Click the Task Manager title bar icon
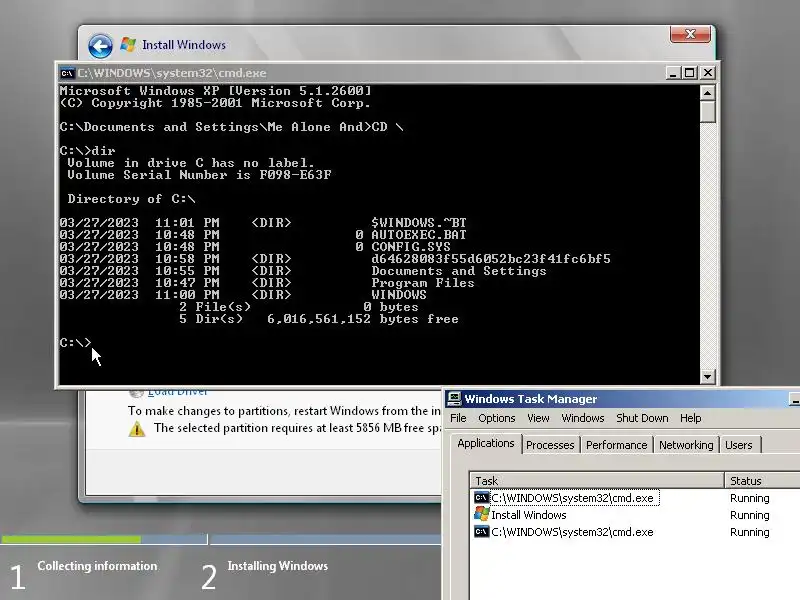 click(454, 398)
